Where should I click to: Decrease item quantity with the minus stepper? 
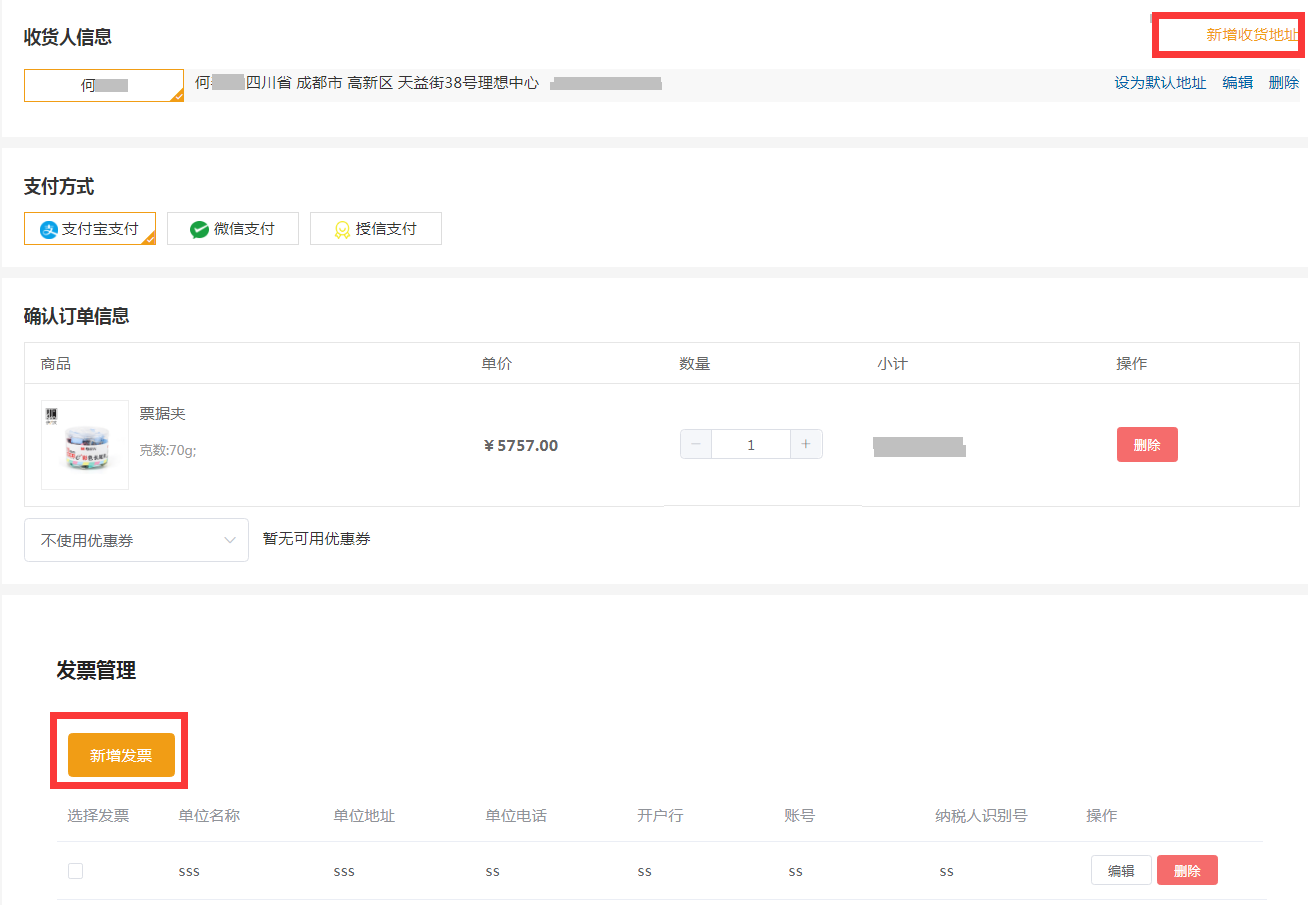point(696,444)
